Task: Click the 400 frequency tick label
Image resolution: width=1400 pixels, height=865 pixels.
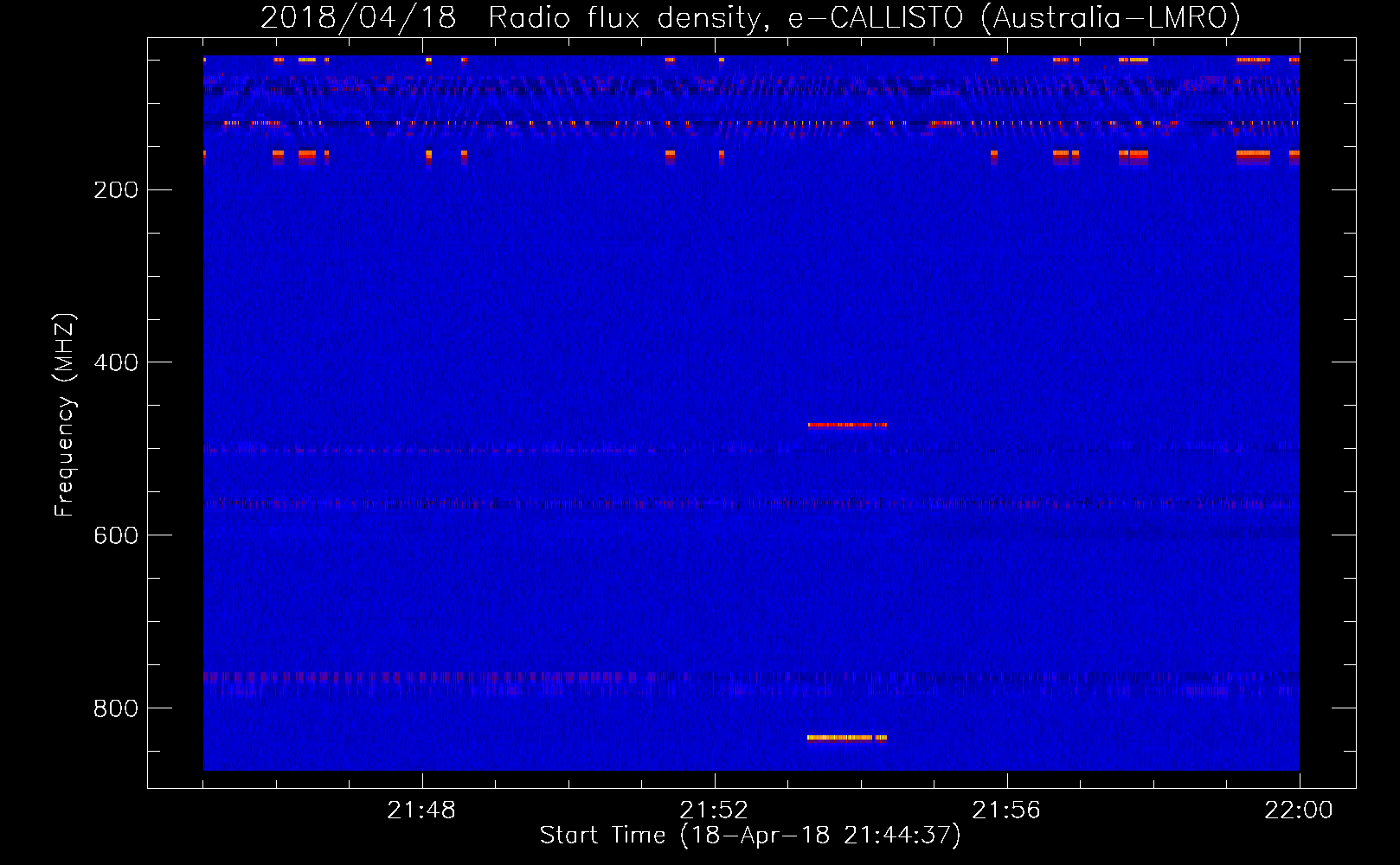Action: [116, 362]
